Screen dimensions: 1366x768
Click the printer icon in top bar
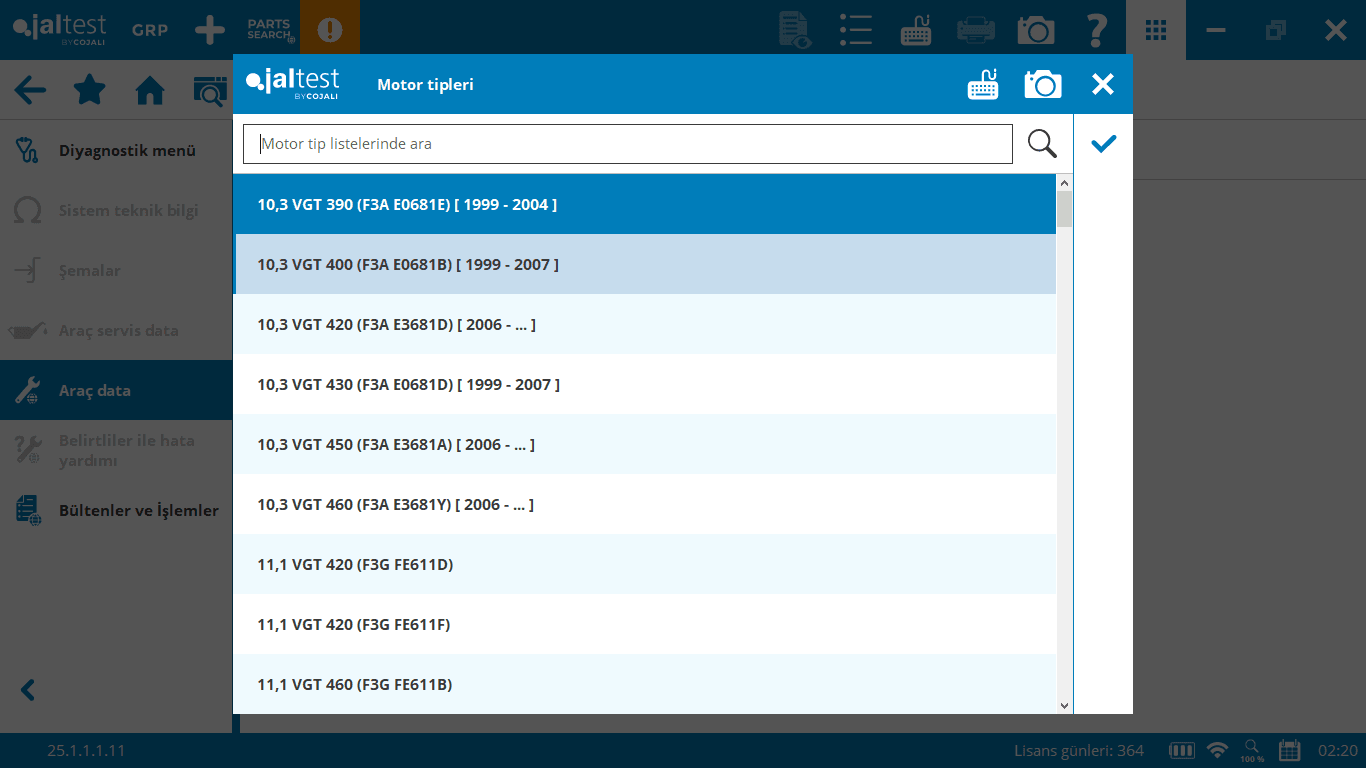[x=975, y=30]
